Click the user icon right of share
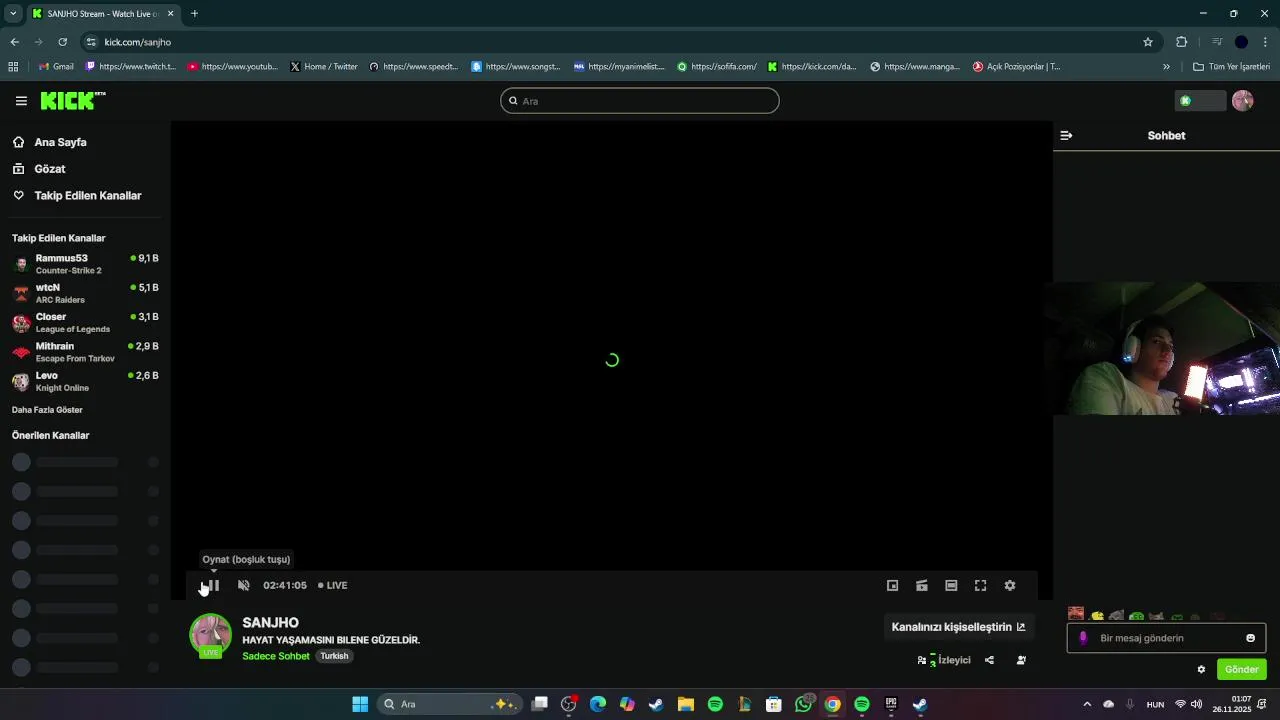Viewport: 1280px width, 720px height. pos(1021,660)
